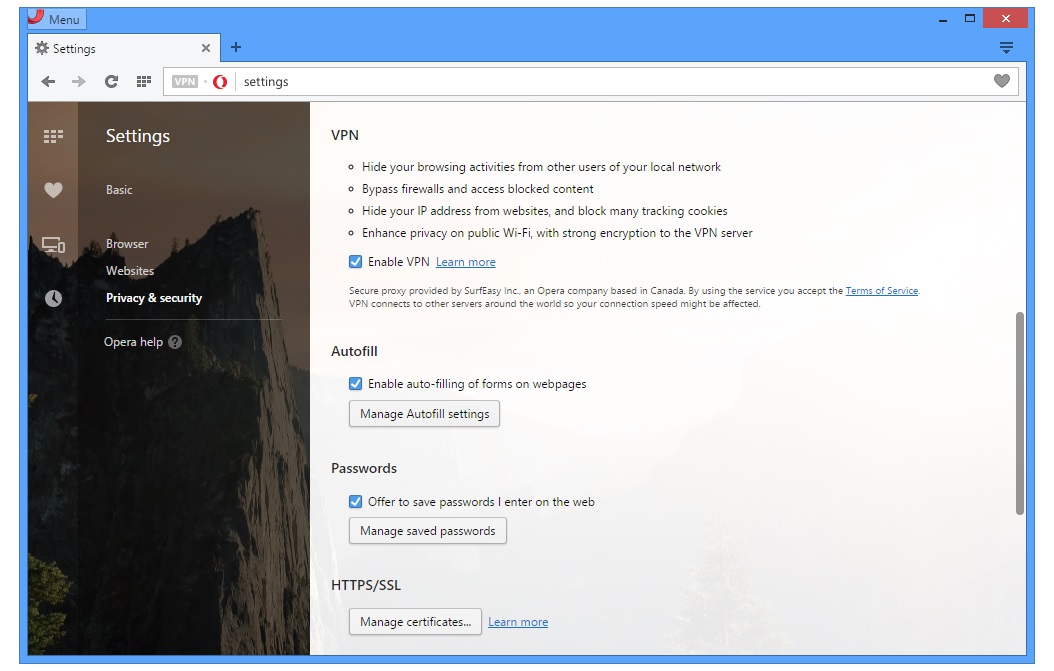Screen dimensions: 1054x671
Task: Open the Opera Menu button
Action: (56, 18)
